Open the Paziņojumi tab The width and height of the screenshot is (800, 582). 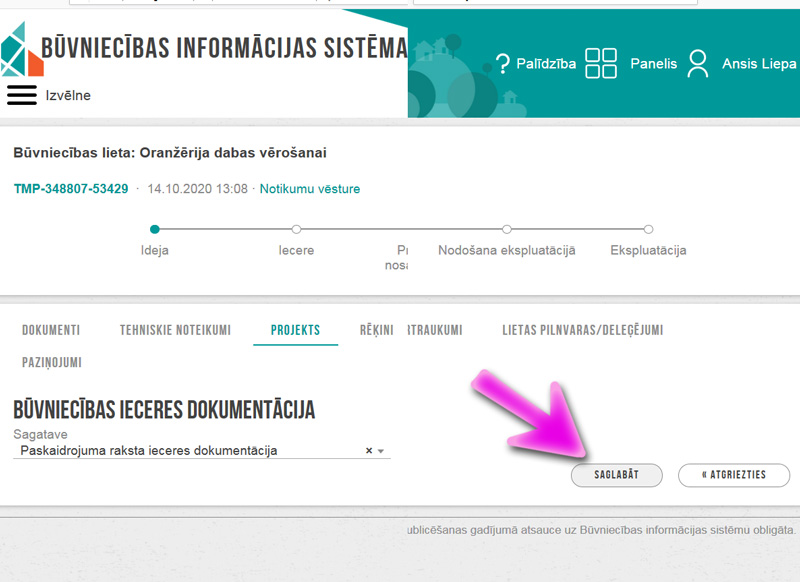[52, 362]
